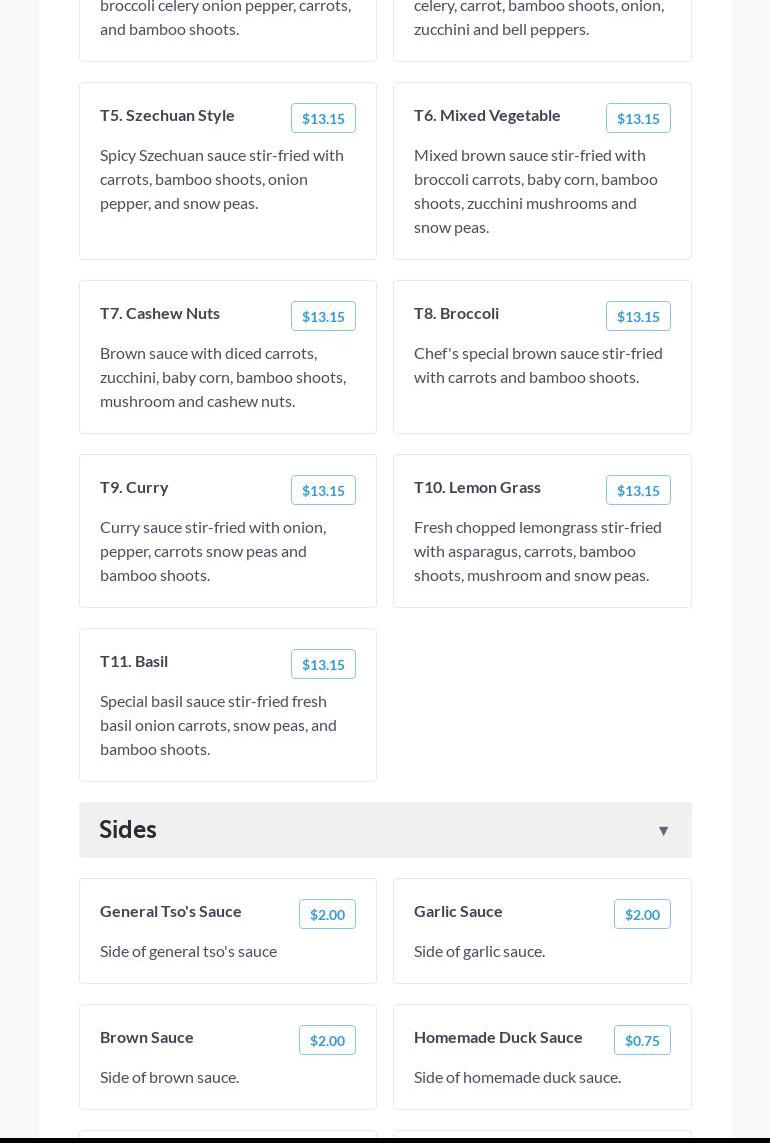This screenshot has width=770, height=1143.
Task: Select General Tso's Sauce $2.00 price
Action: coord(327,914)
